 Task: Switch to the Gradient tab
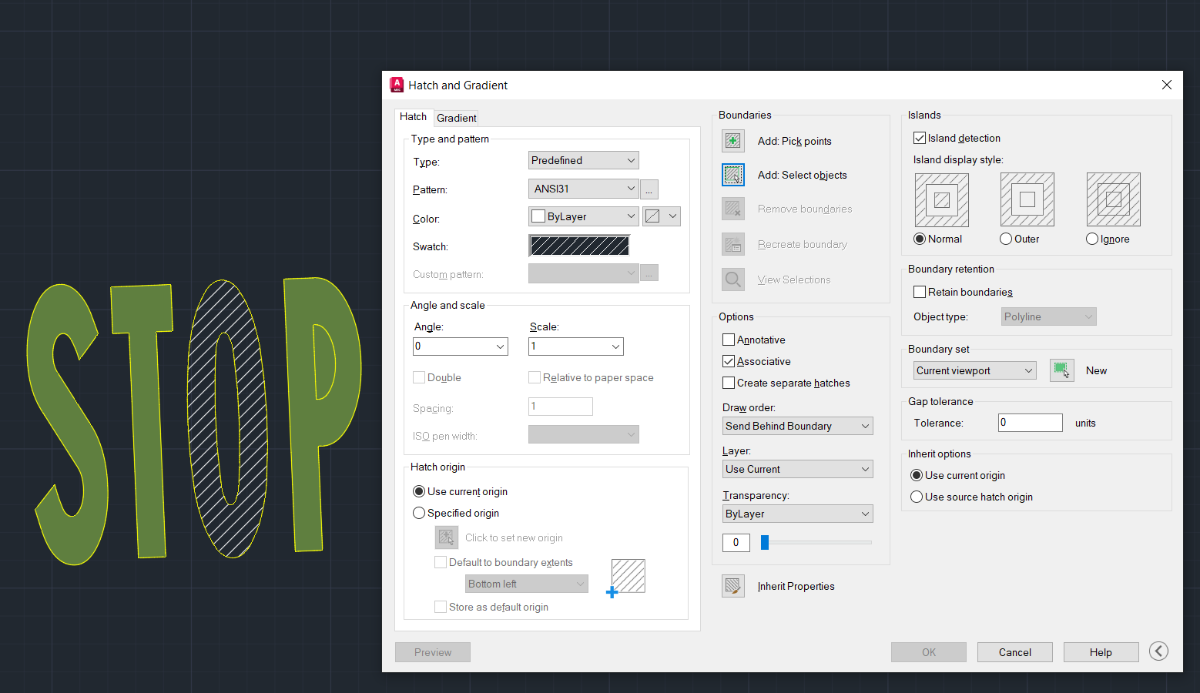(456, 117)
